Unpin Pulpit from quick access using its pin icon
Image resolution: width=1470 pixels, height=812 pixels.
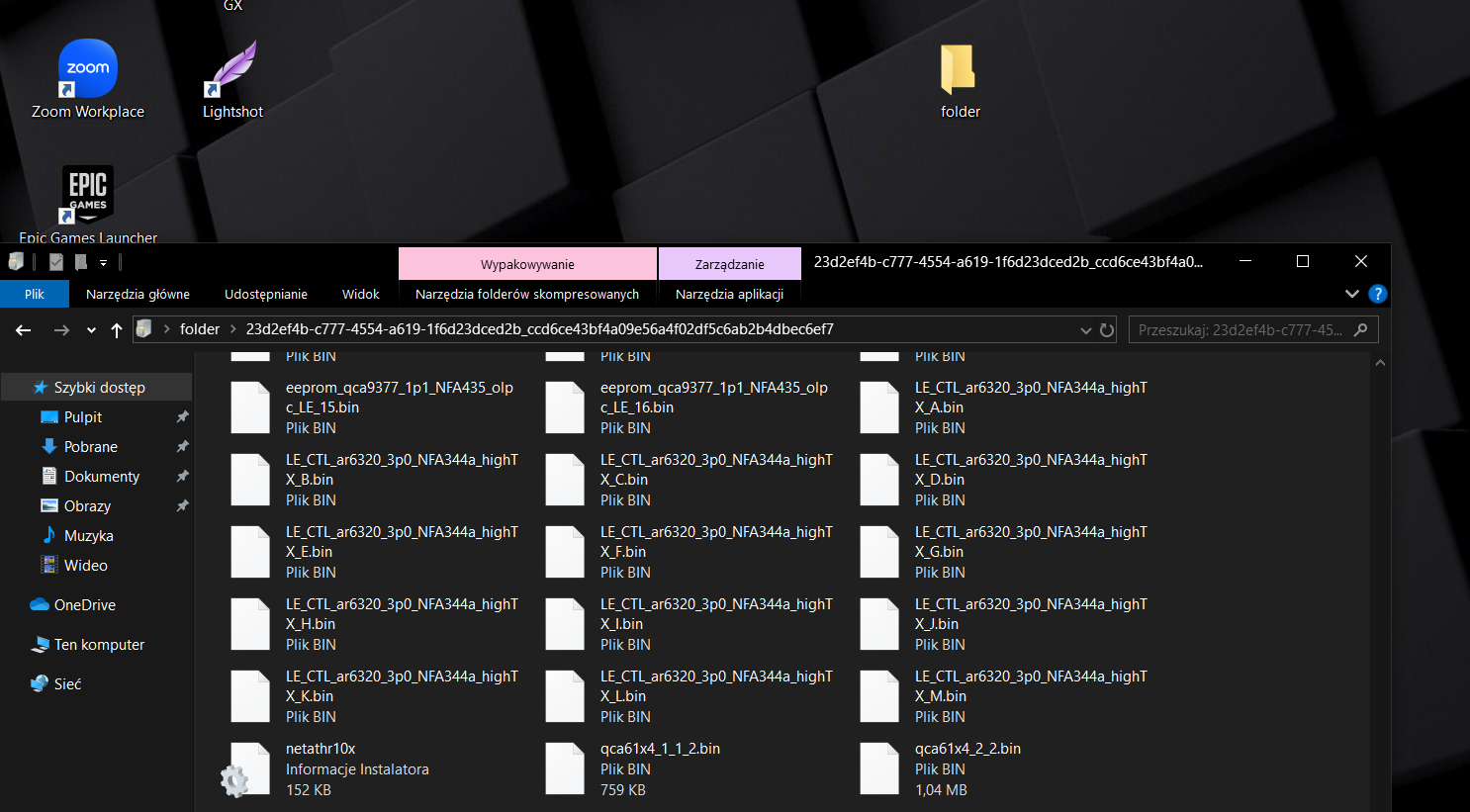[182, 417]
